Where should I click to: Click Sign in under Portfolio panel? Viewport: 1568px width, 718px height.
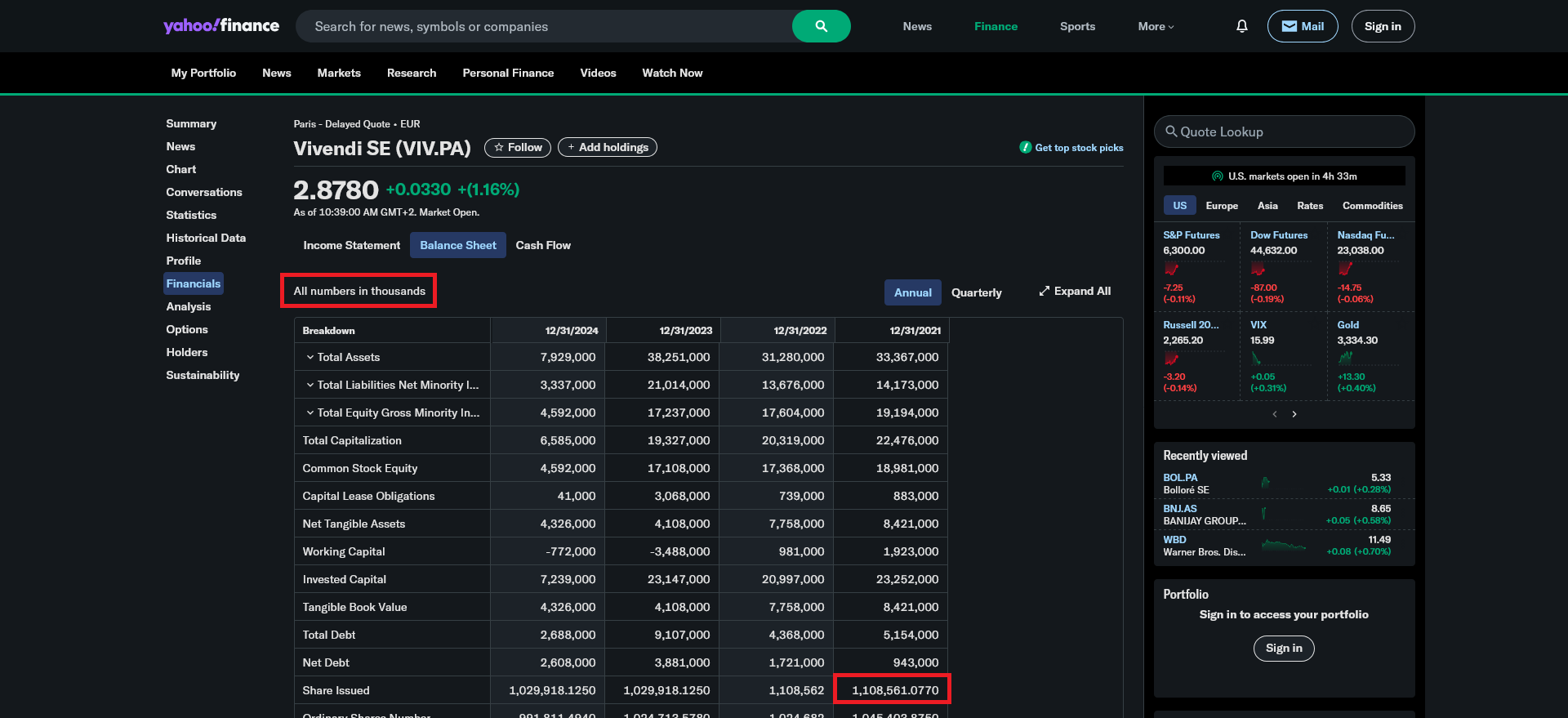pos(1284,648)
